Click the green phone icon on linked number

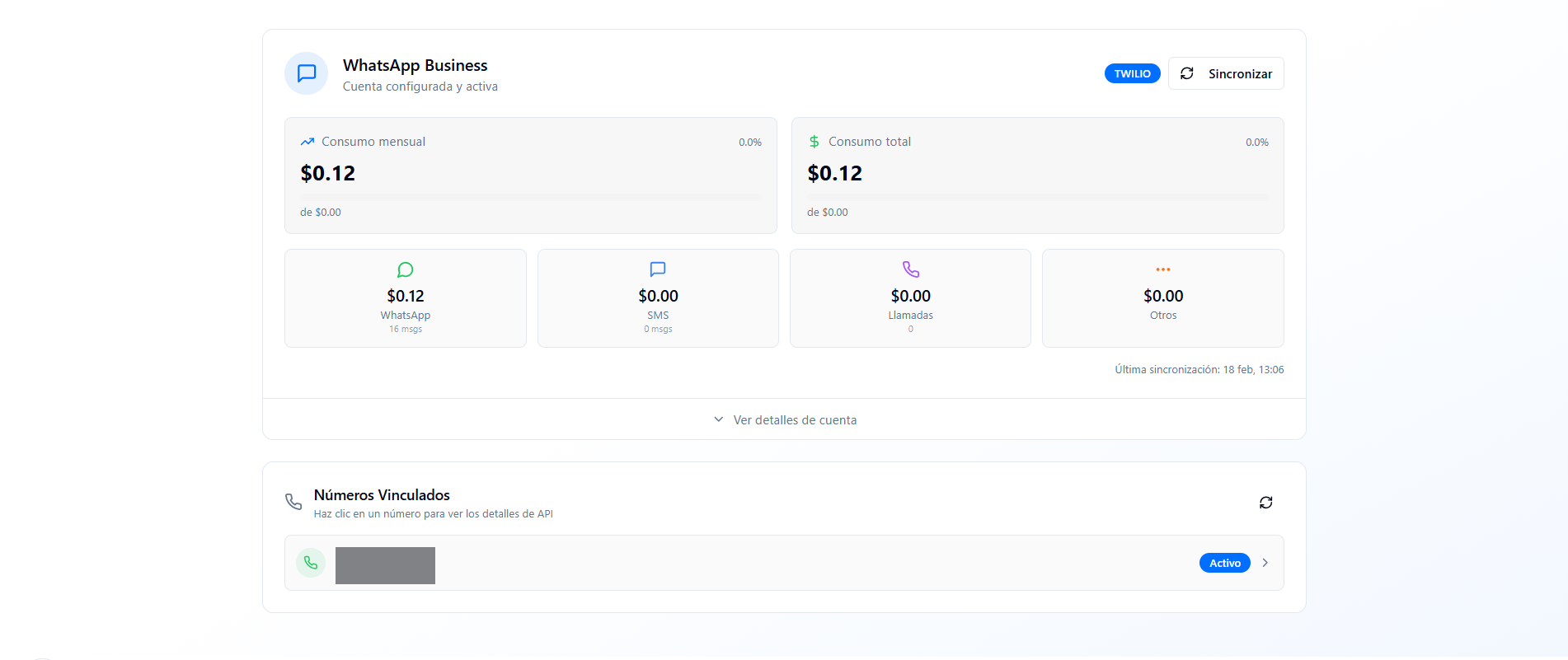(x=311, y=563)
